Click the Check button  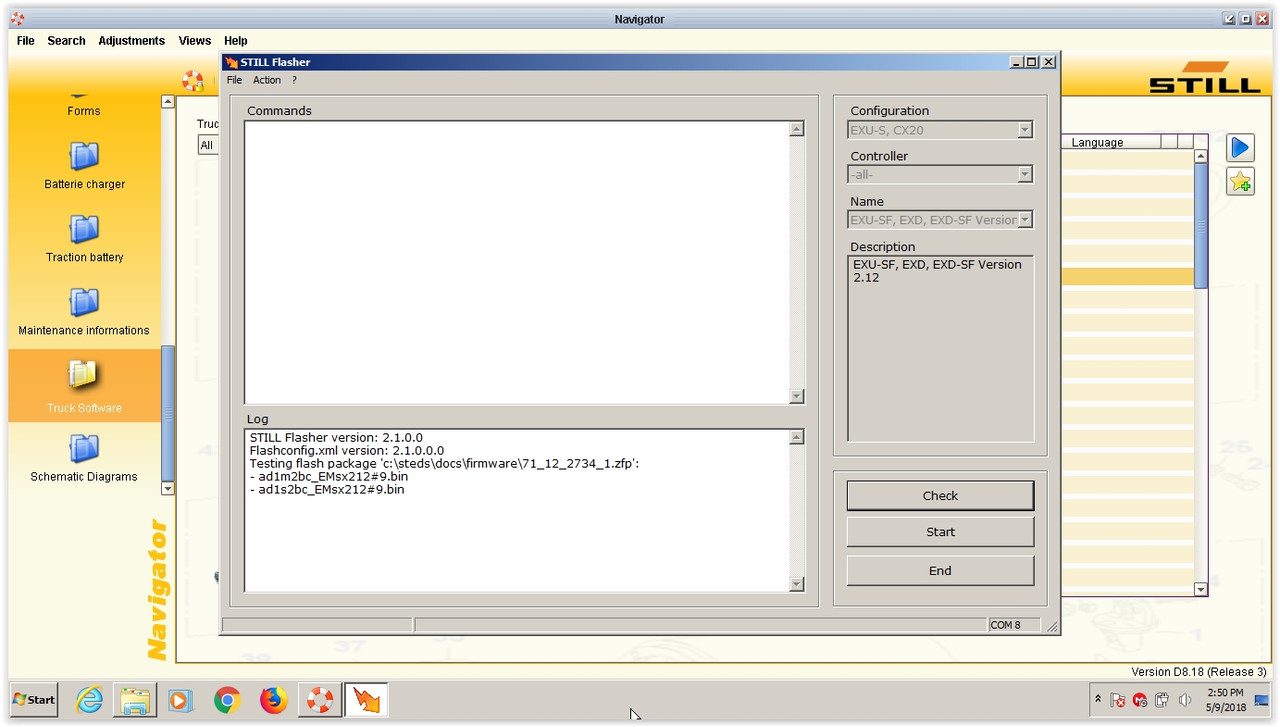(x=940, y=496)
